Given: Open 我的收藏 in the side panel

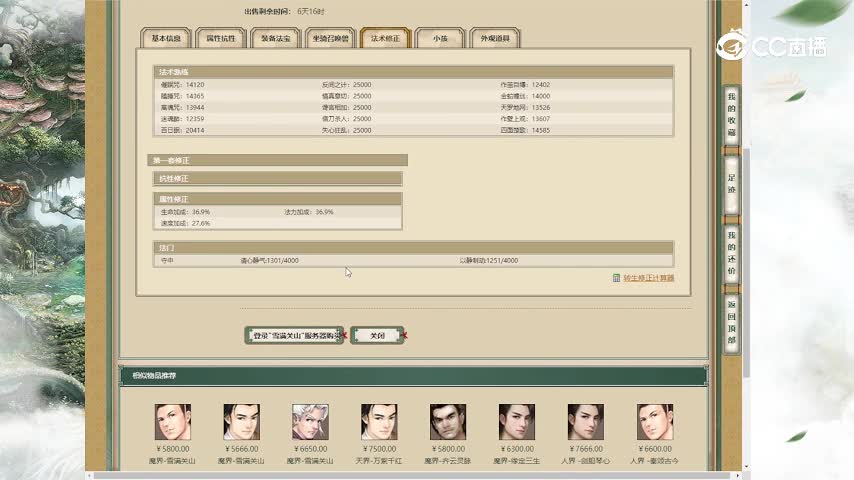Looking at the screenshot, I should (x=731, y=114).
